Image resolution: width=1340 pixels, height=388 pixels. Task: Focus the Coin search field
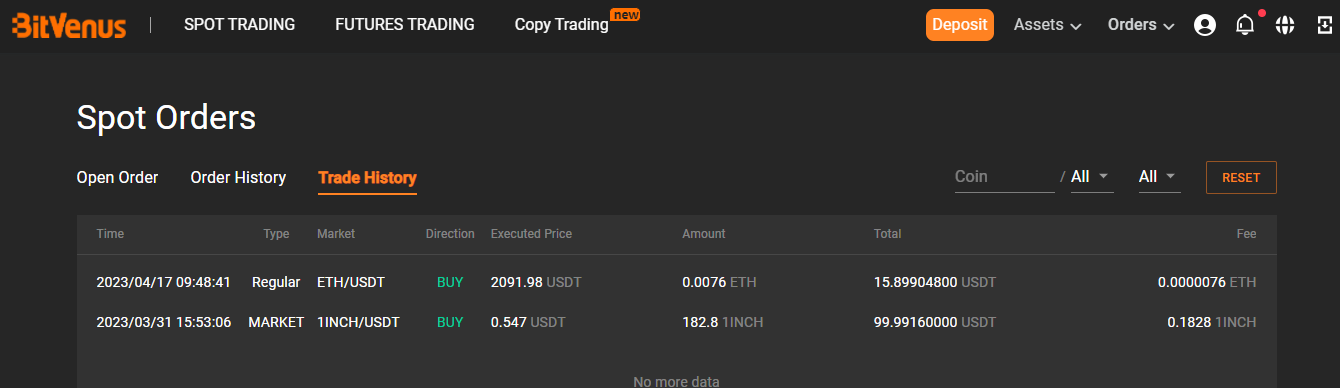coord(1004,177)
